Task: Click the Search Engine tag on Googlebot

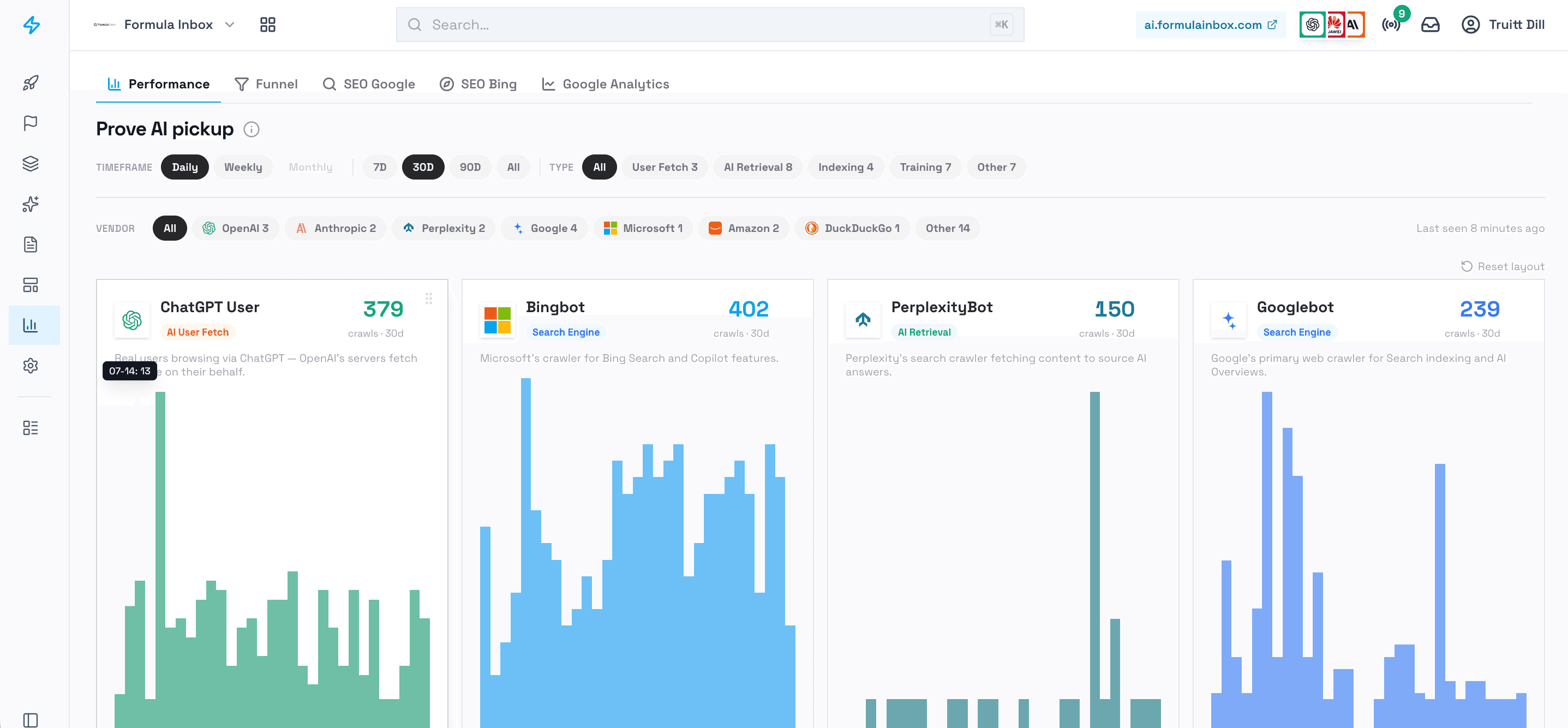Action: (x=1296, y=332)
